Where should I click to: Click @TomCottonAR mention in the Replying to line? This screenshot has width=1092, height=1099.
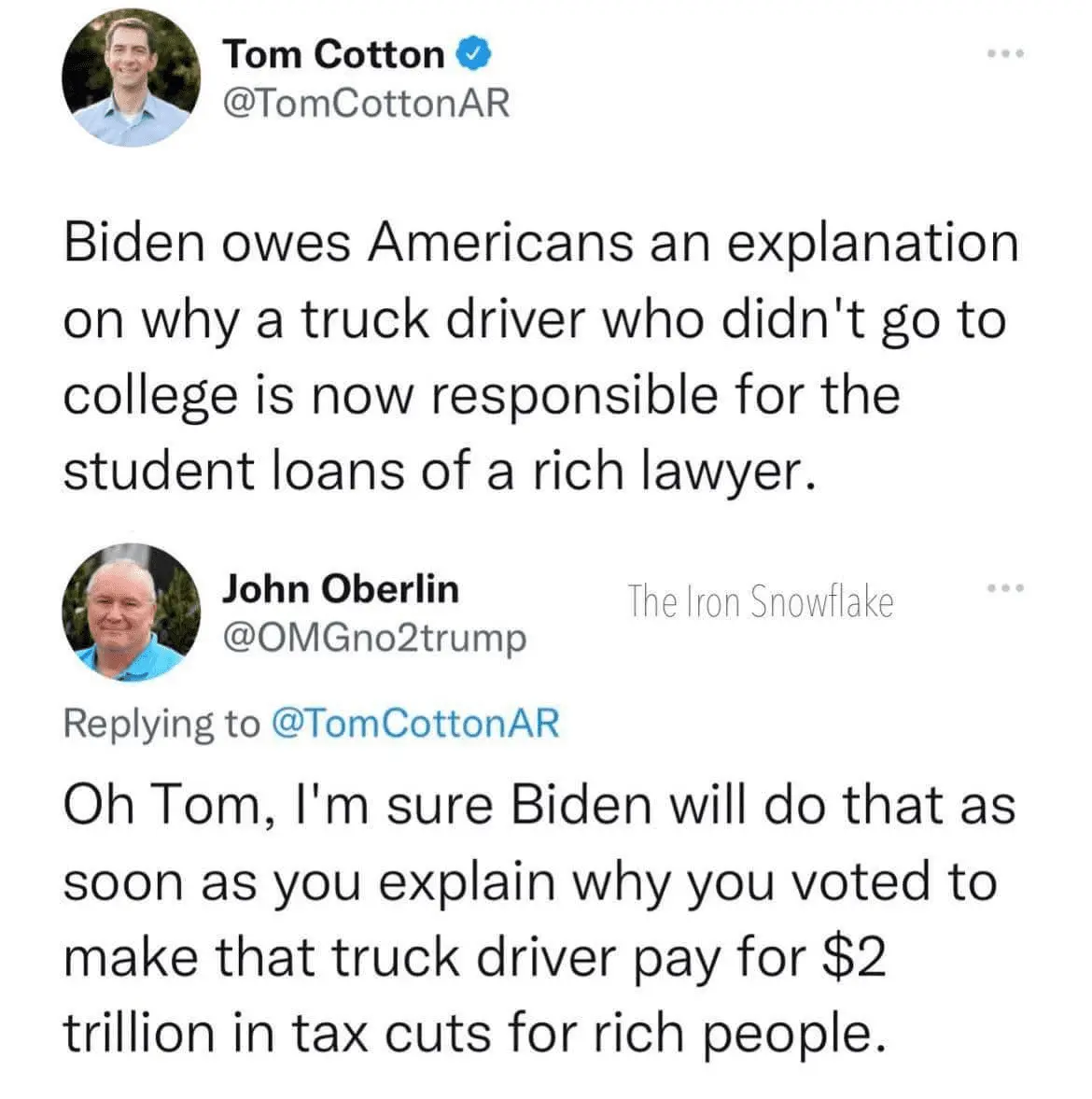[x=414, y=722]
